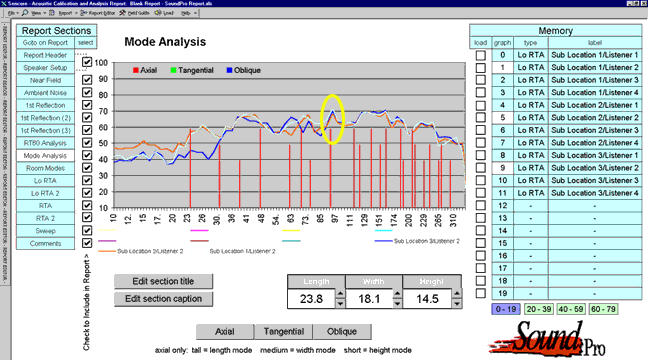The image size is (648, 360).
Task: Select the RTA 2 section
Action: click(45, 218)
